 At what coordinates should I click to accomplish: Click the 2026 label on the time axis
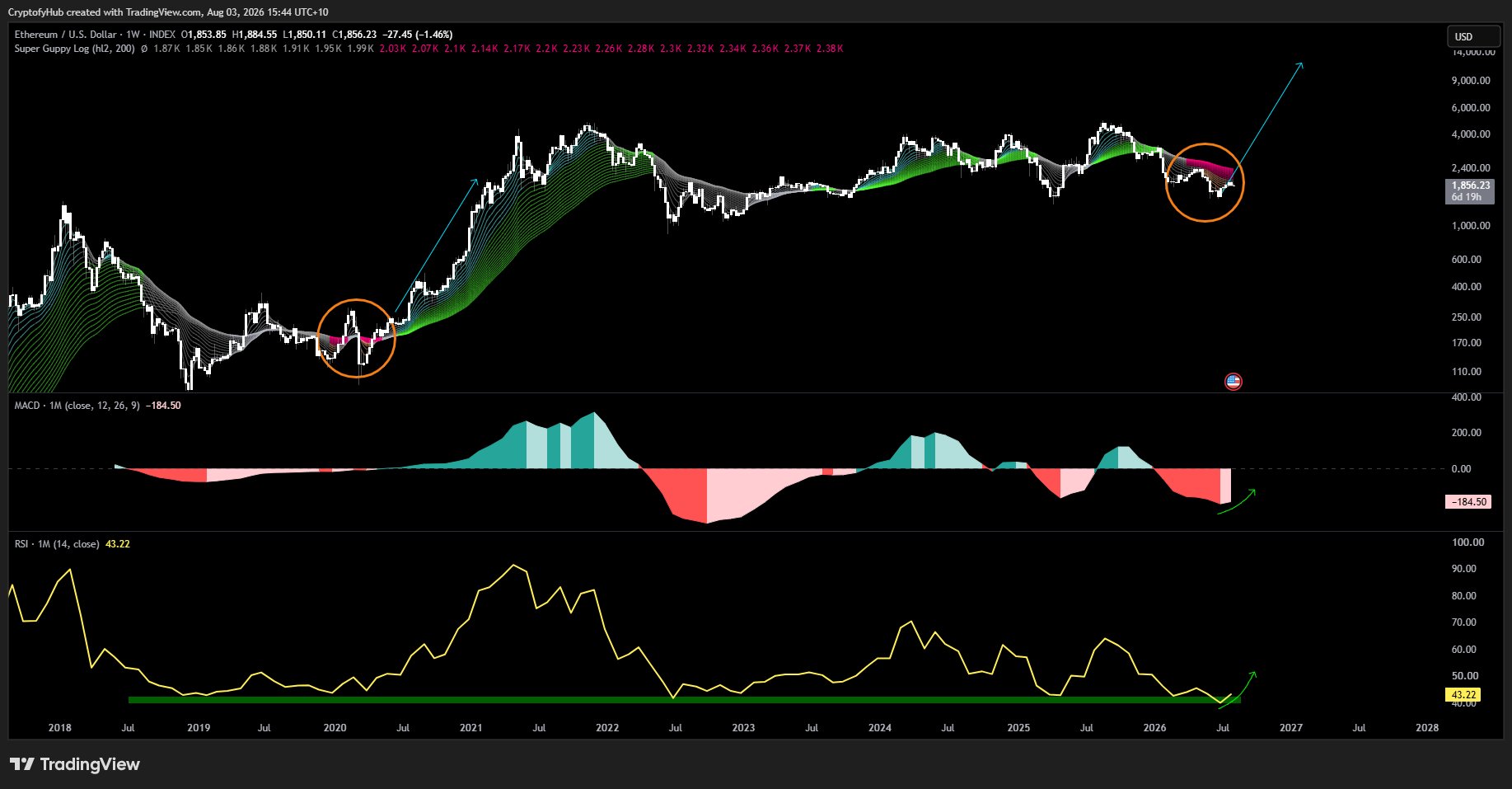pos(1155,728)
